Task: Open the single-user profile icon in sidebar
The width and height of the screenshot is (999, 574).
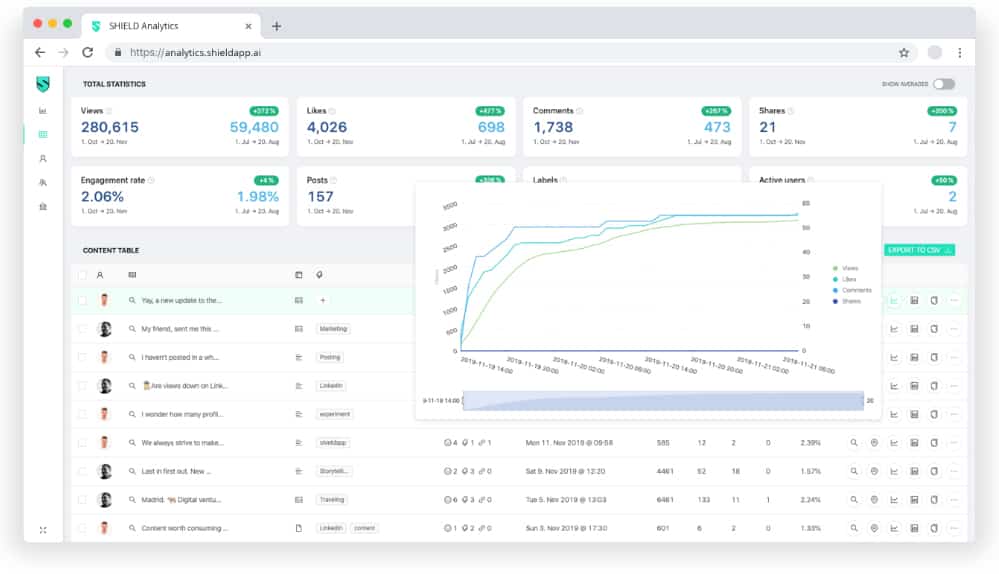Action: [43, 158]
